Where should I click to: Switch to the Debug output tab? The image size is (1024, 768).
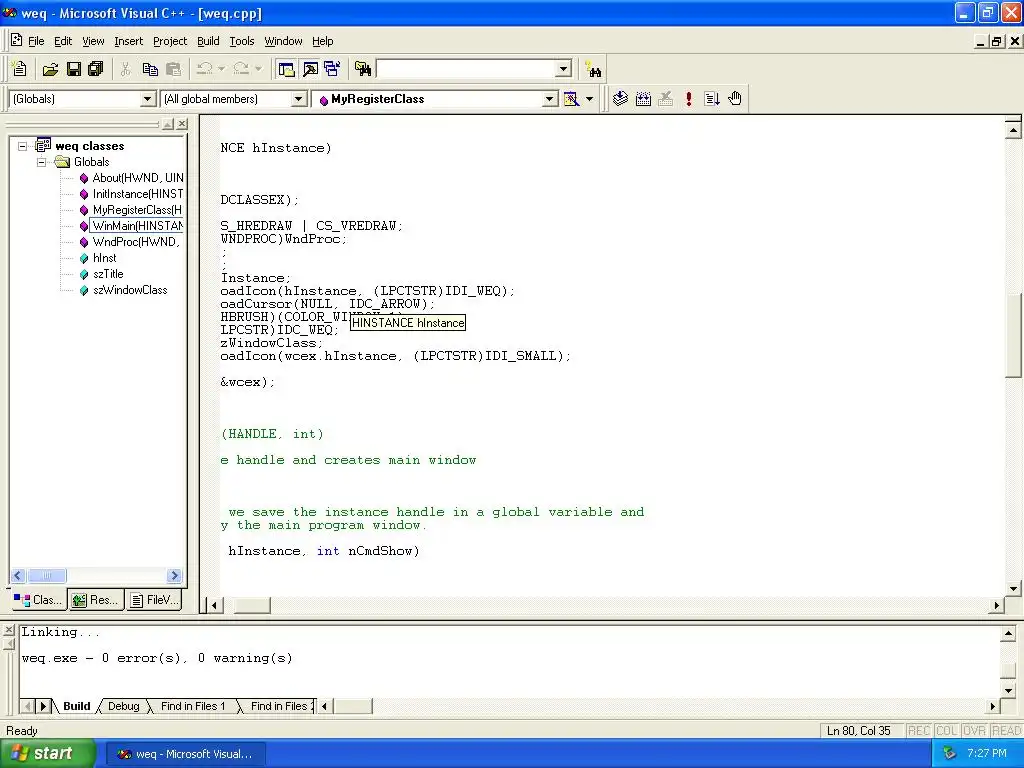(123, 706)
